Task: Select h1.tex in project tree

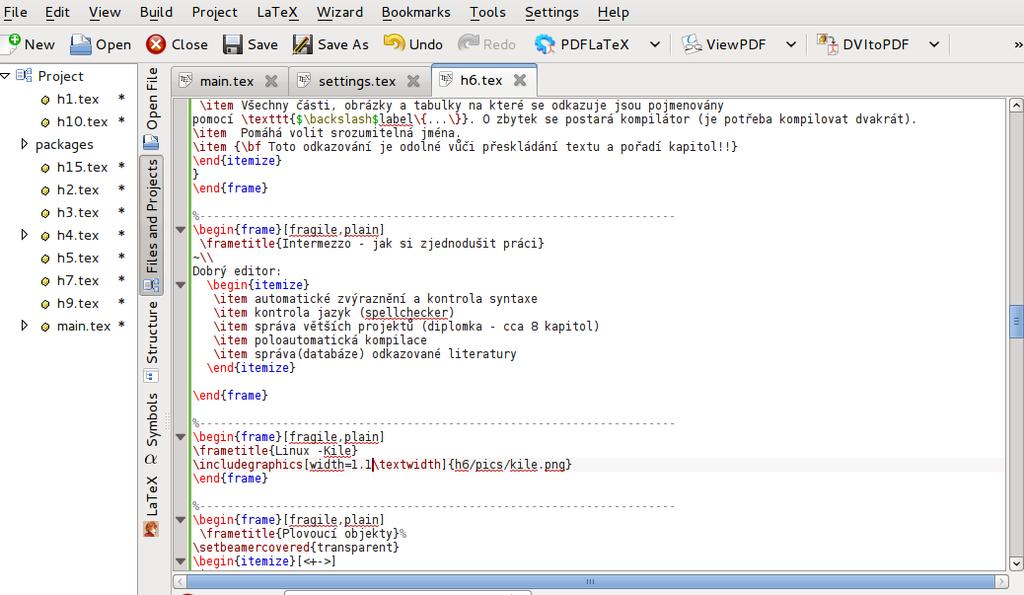Action: pyautogui.click(x=78, y=99)
